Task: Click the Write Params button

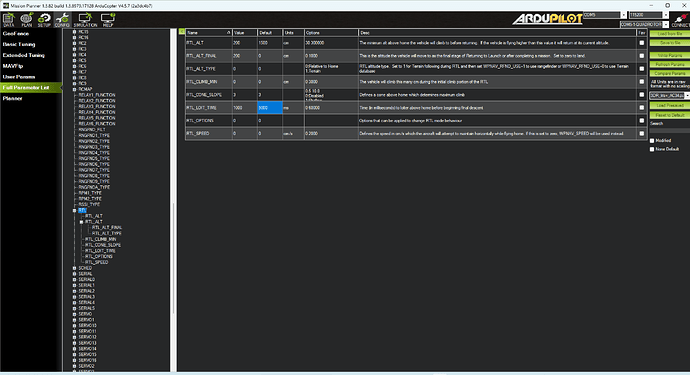Action: [670, 55]
